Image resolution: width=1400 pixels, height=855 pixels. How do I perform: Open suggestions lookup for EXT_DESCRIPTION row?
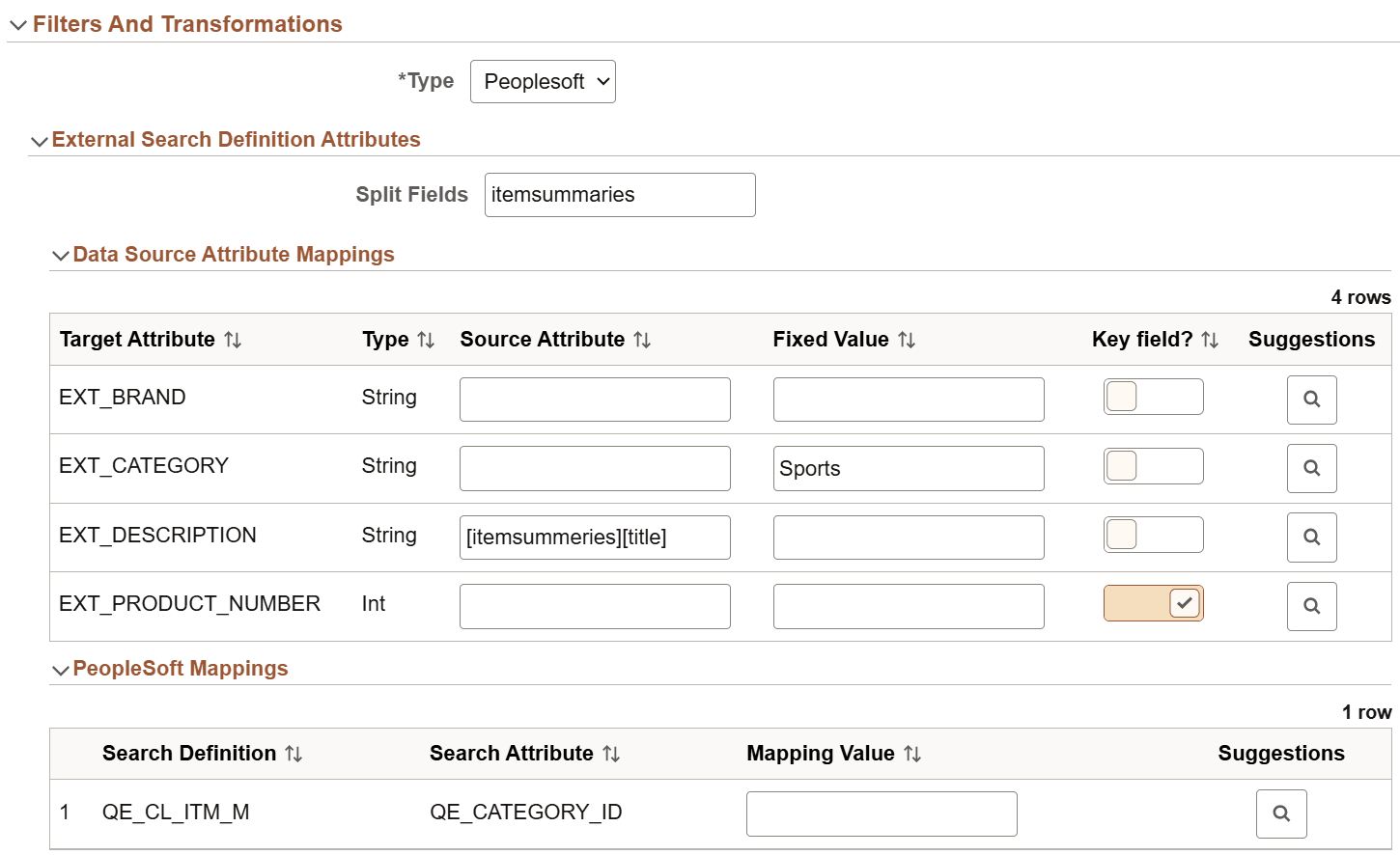[1311, 538]
